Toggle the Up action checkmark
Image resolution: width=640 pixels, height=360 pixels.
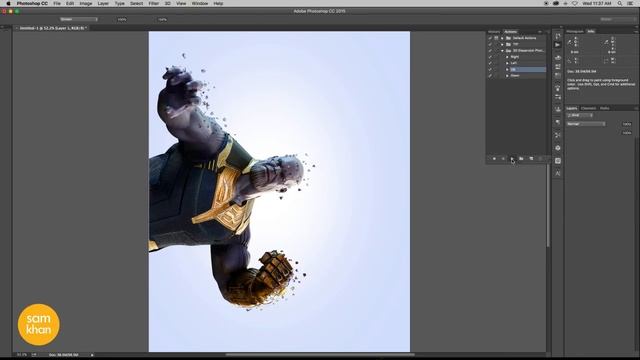[490, 69]
